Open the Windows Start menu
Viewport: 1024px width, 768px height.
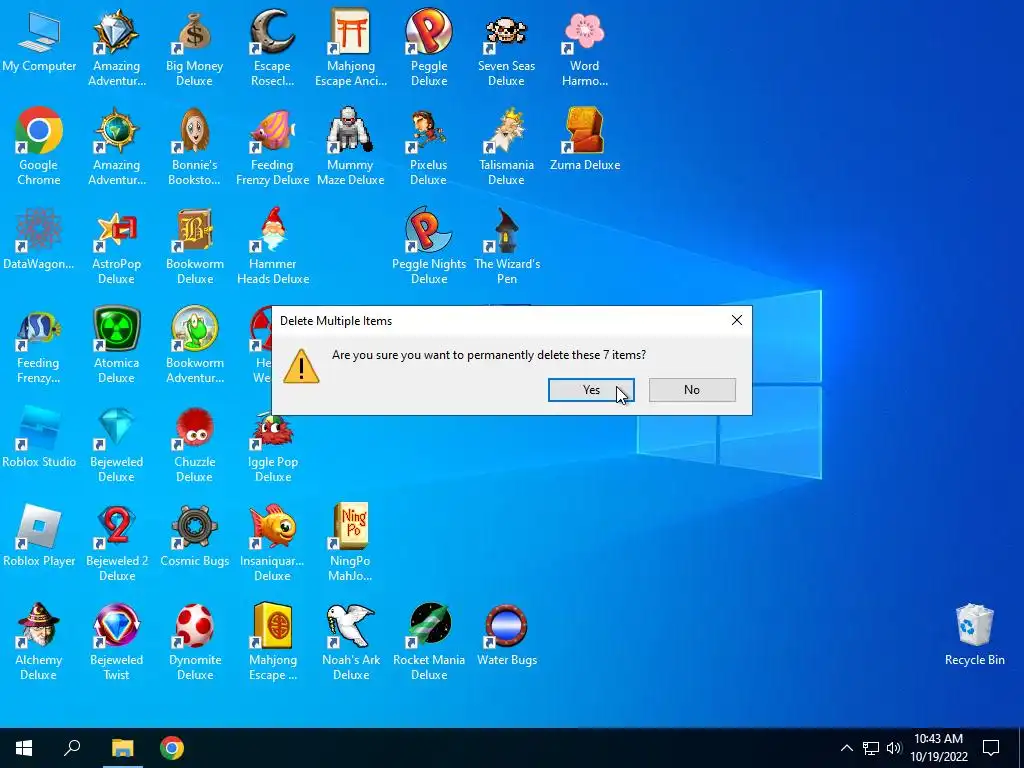pyautogui.click(x=24, y=748)
